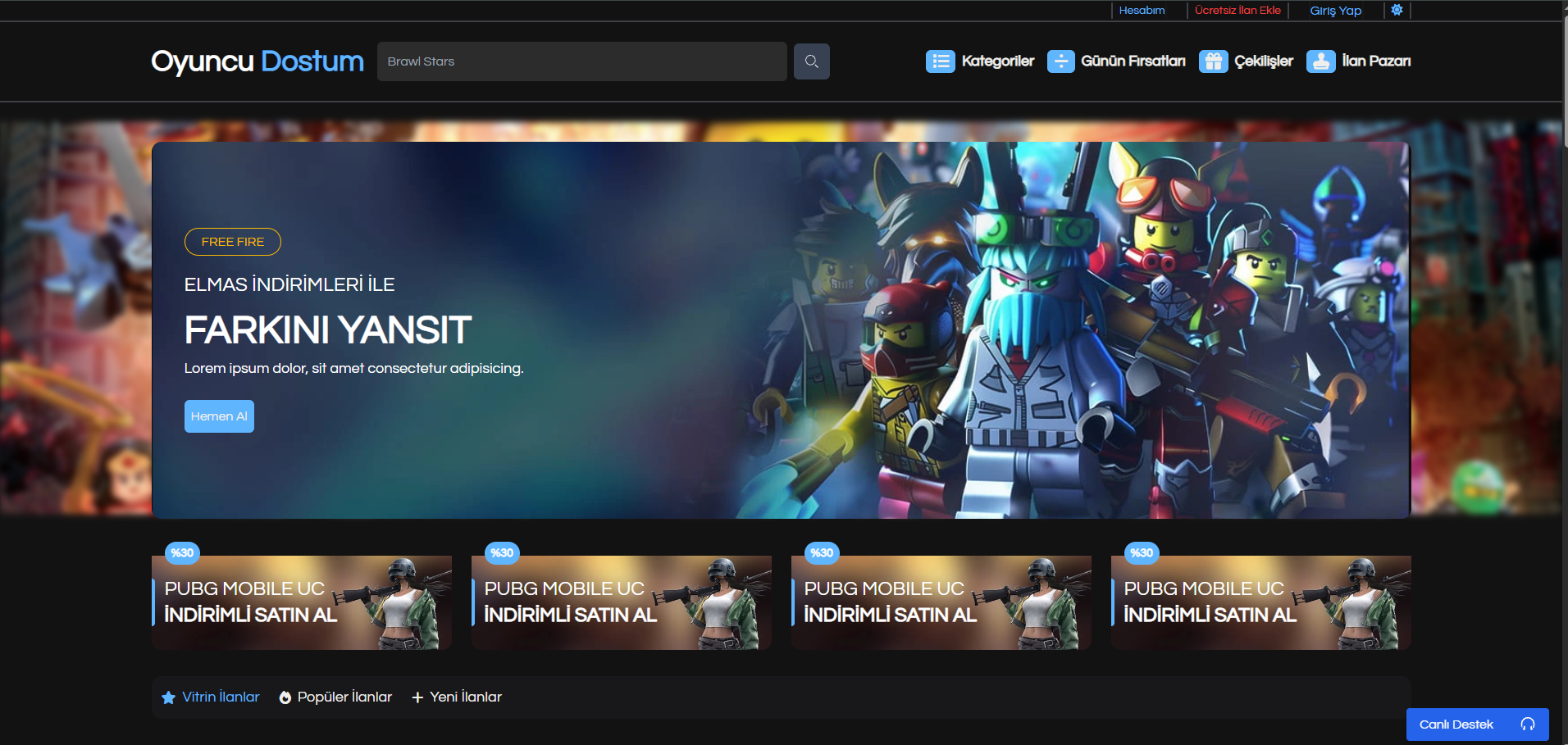1568x745 pixels.
Task: Click the plus icon beside Yeni İlanlar
Action: point(417,697)
